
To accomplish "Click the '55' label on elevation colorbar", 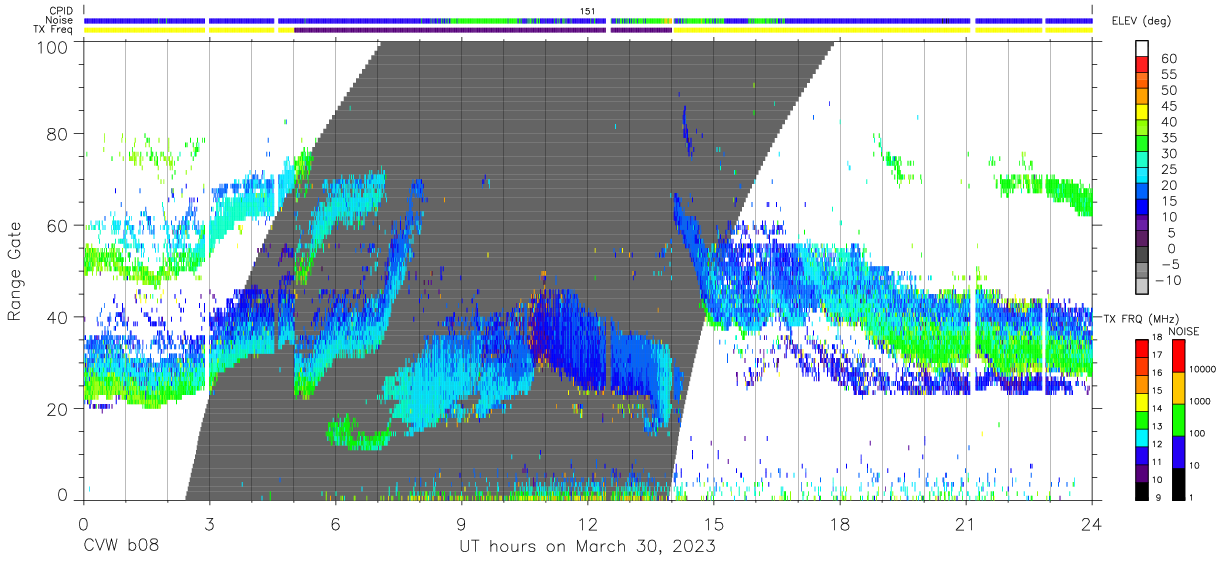I will (x=1167, y=74).
